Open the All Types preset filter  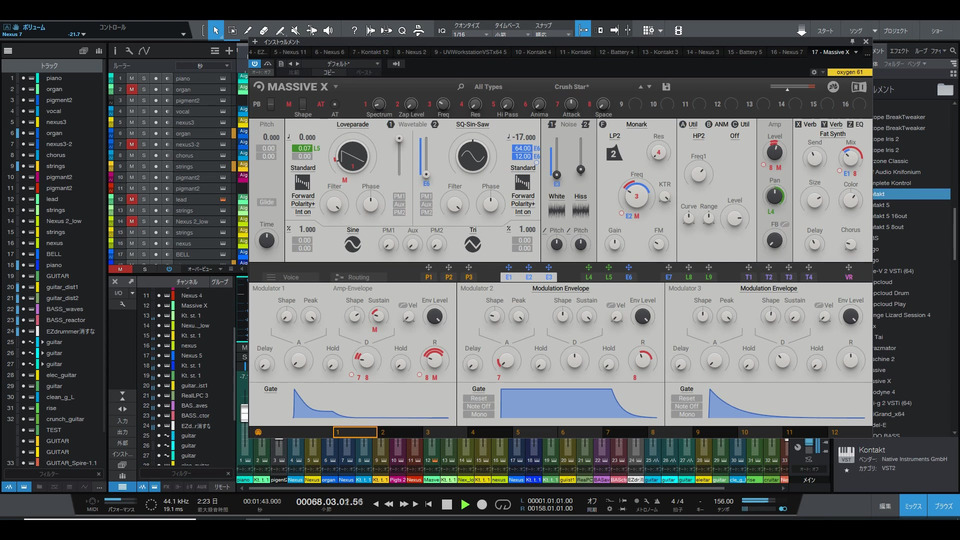click(x=488, y=87)
